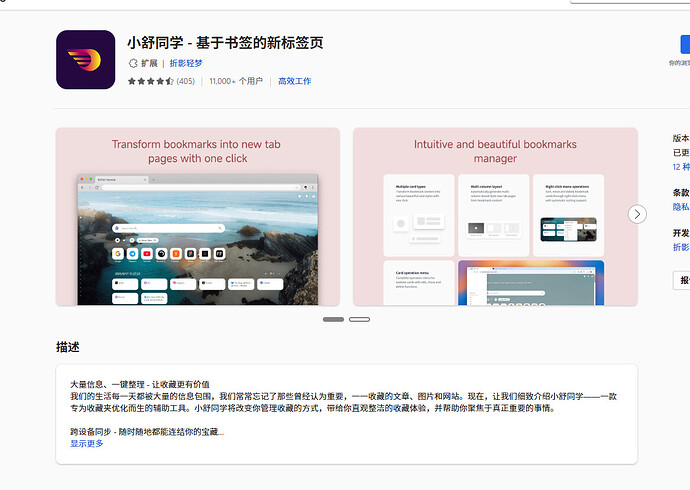Click the YouTube icon in first screenshot
This screenshot has width=690, height=490.
(147, 253)
